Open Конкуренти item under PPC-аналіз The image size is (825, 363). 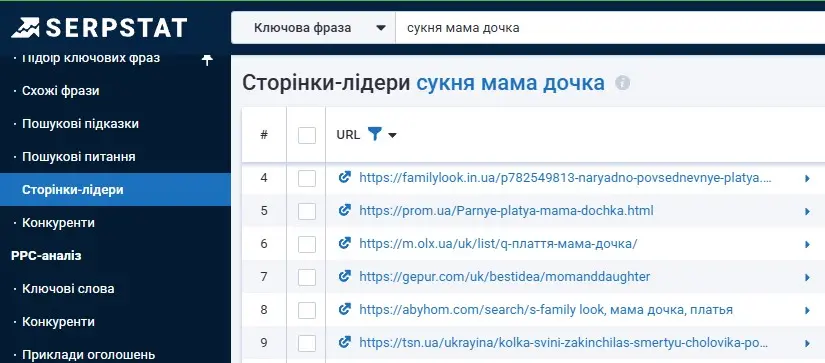click(58, 321)
